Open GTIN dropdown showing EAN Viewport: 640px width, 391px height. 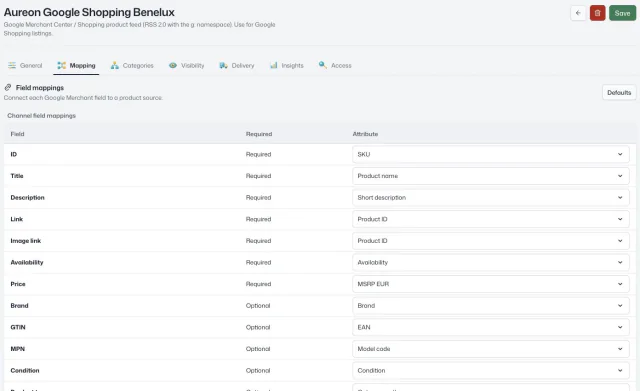pyautogui.click(x=491, y=327)
